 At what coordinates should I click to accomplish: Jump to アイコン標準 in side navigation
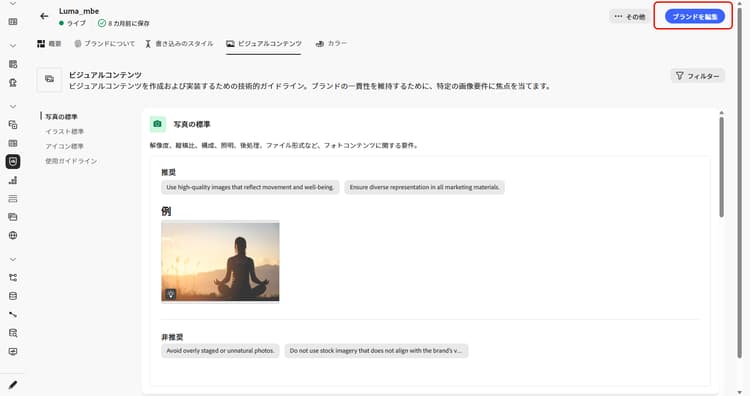pos(65,146)
